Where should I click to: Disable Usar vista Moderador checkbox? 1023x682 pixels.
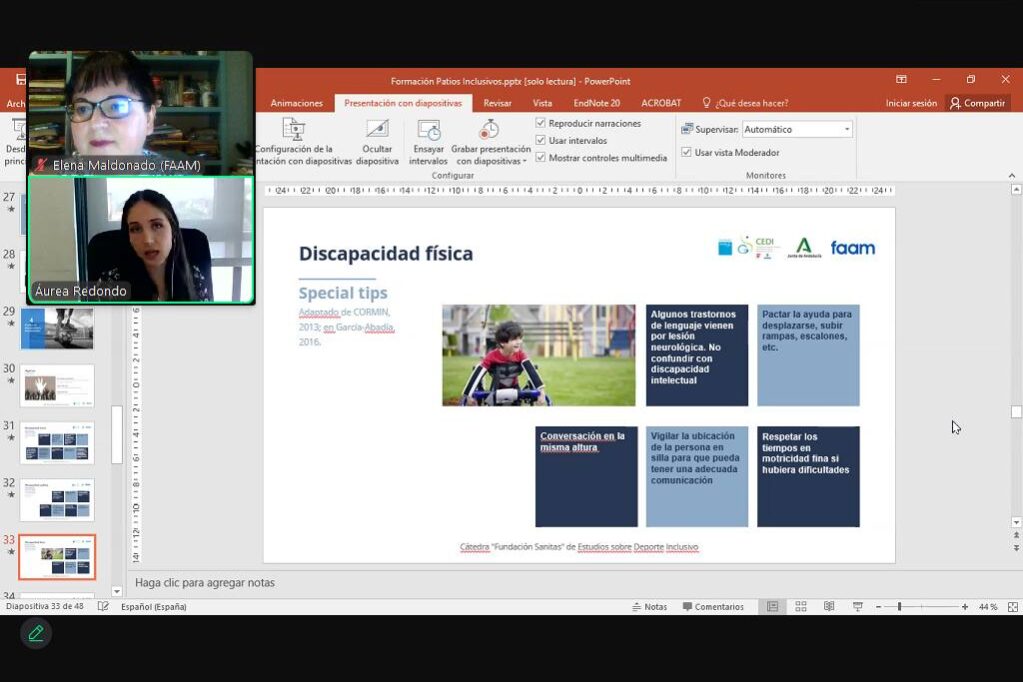pos(686,152)
